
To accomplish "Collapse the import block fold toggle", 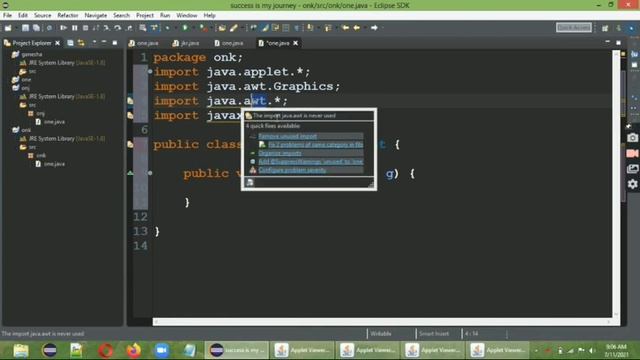I will [150, 71].
